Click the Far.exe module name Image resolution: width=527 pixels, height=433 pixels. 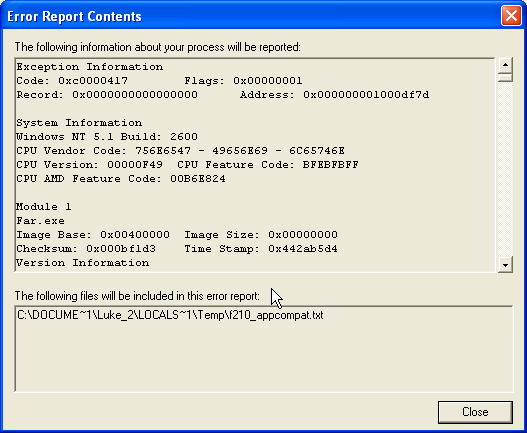click(40, 221)
